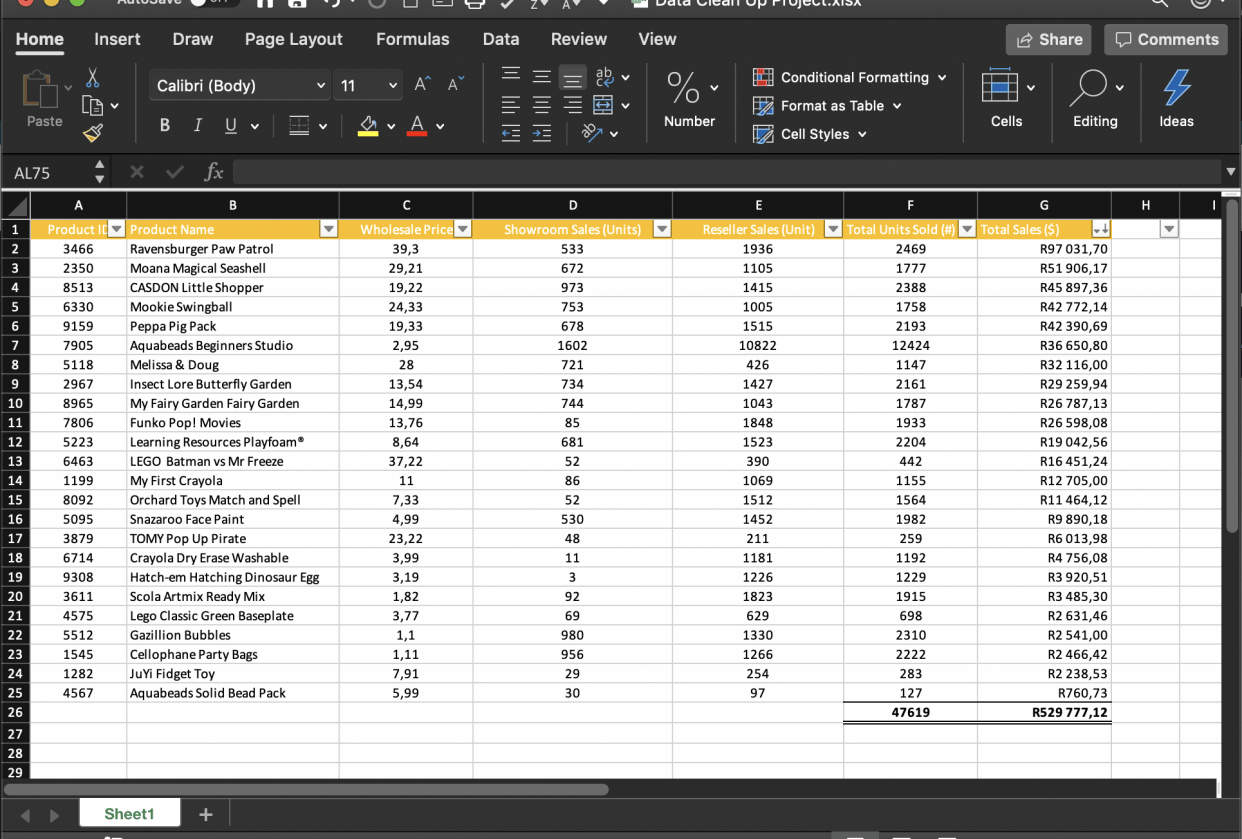Toggle Italic formatting

tap(197, 126)
